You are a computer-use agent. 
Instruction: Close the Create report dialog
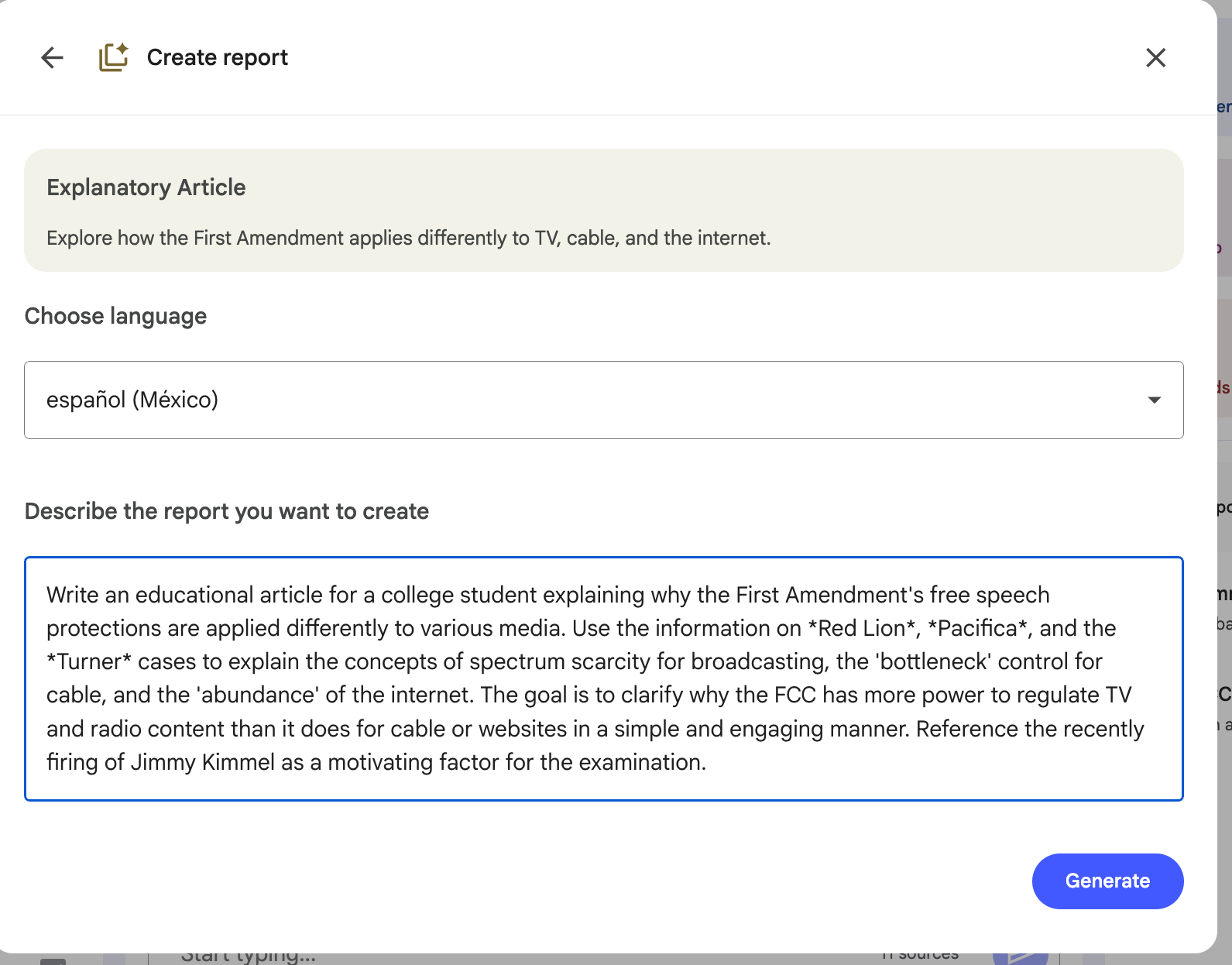tap(1155, 57)
